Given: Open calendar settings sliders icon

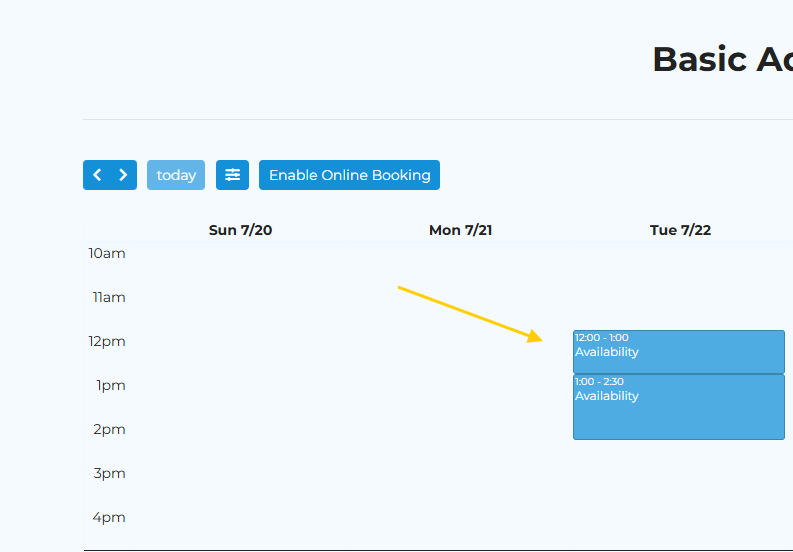Looking at the screenshot, I should click(x=232, y=175).
